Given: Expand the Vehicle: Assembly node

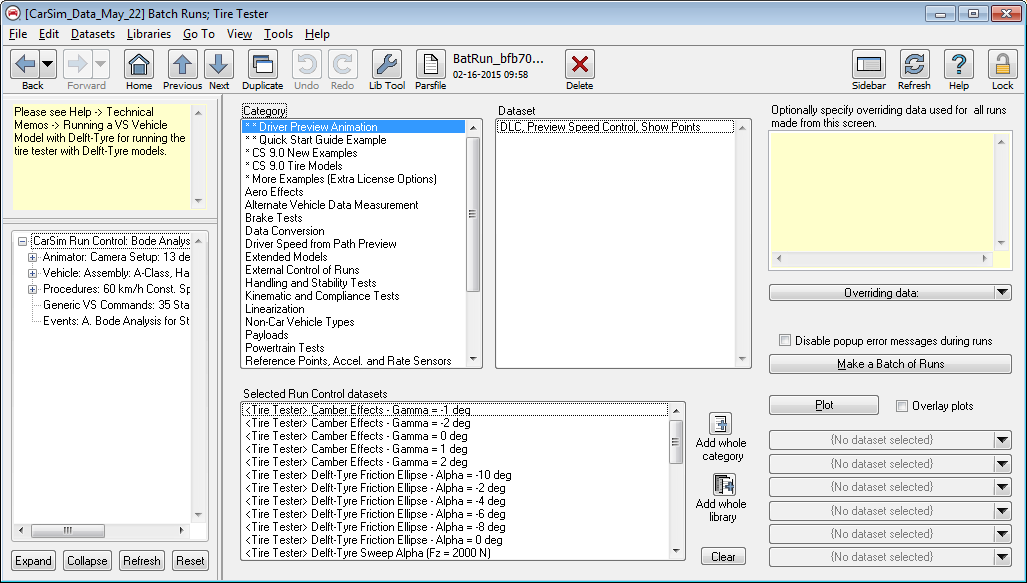Looking at the screenshot, I should 32,273.
